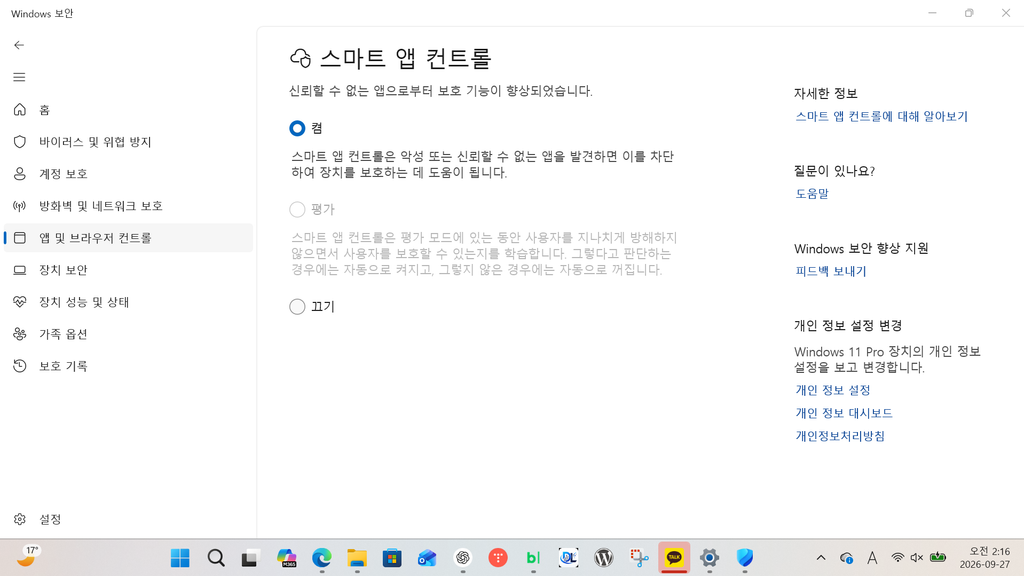Launch Microsoft Edge from taskbar
Screen dimensions: 1024x576
point(321,558)
